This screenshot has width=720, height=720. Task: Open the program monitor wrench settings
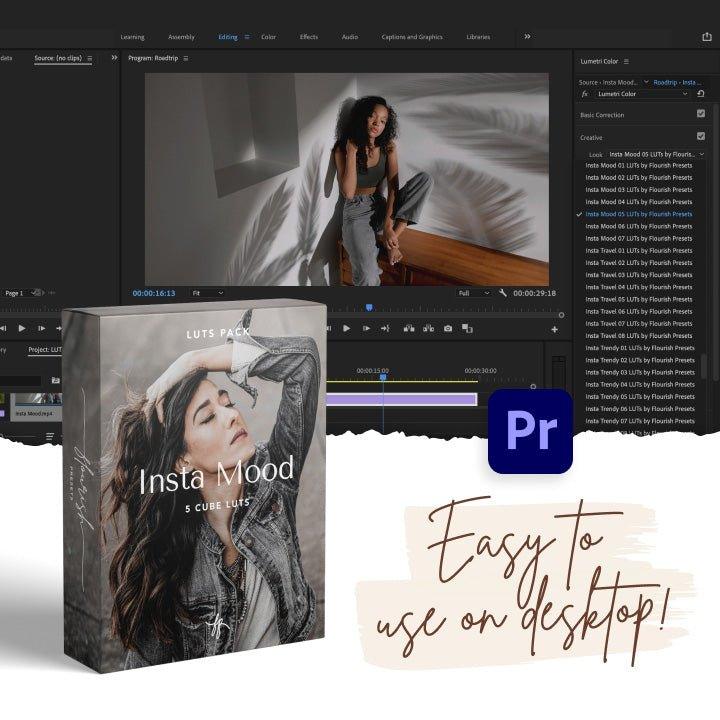pos(502,293)
